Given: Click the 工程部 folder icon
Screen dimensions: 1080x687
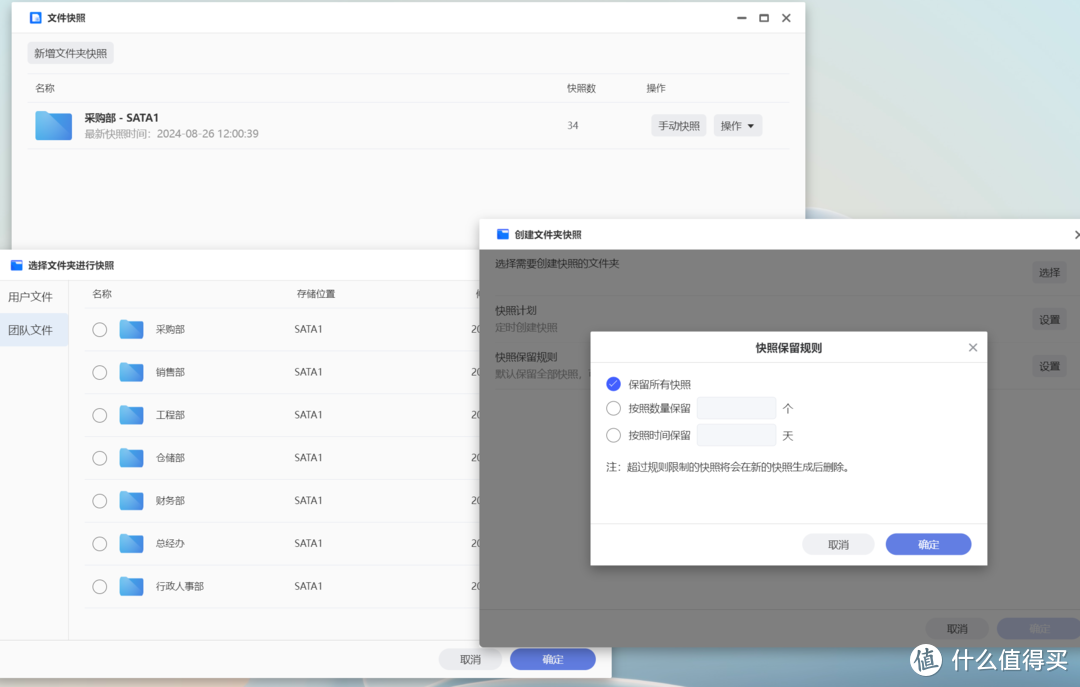Looking at the screenshot, I should click(x=131, y=414).
